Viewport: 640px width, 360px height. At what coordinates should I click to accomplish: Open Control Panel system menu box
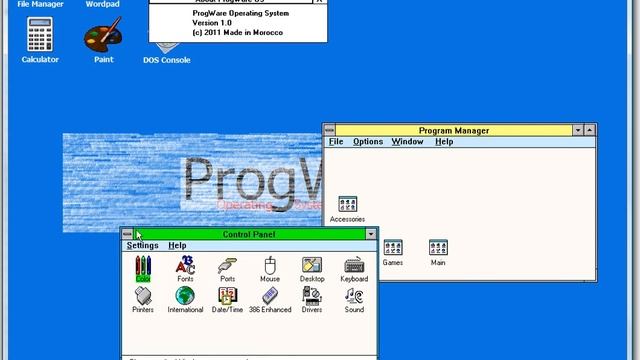coord(127,234)
